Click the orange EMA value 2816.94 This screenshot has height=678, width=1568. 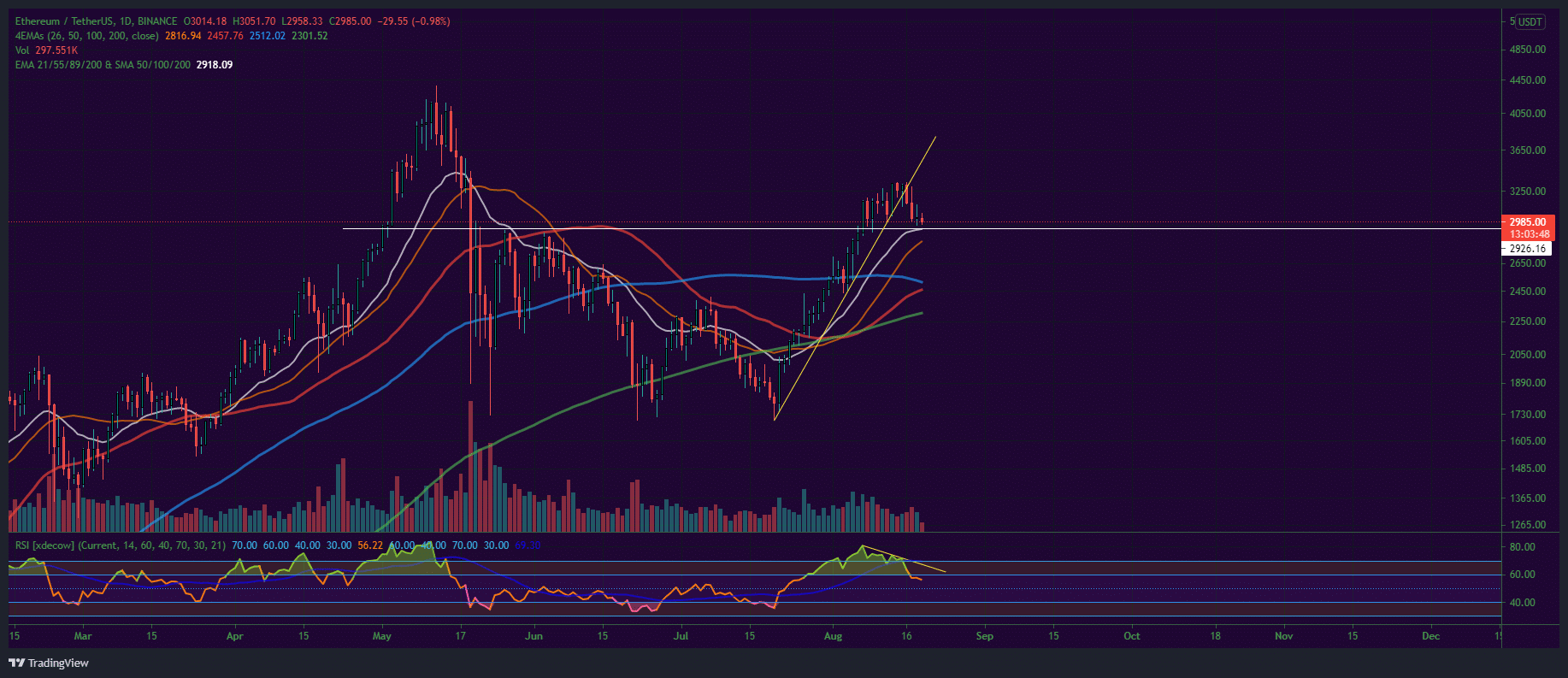click(184, 36)
